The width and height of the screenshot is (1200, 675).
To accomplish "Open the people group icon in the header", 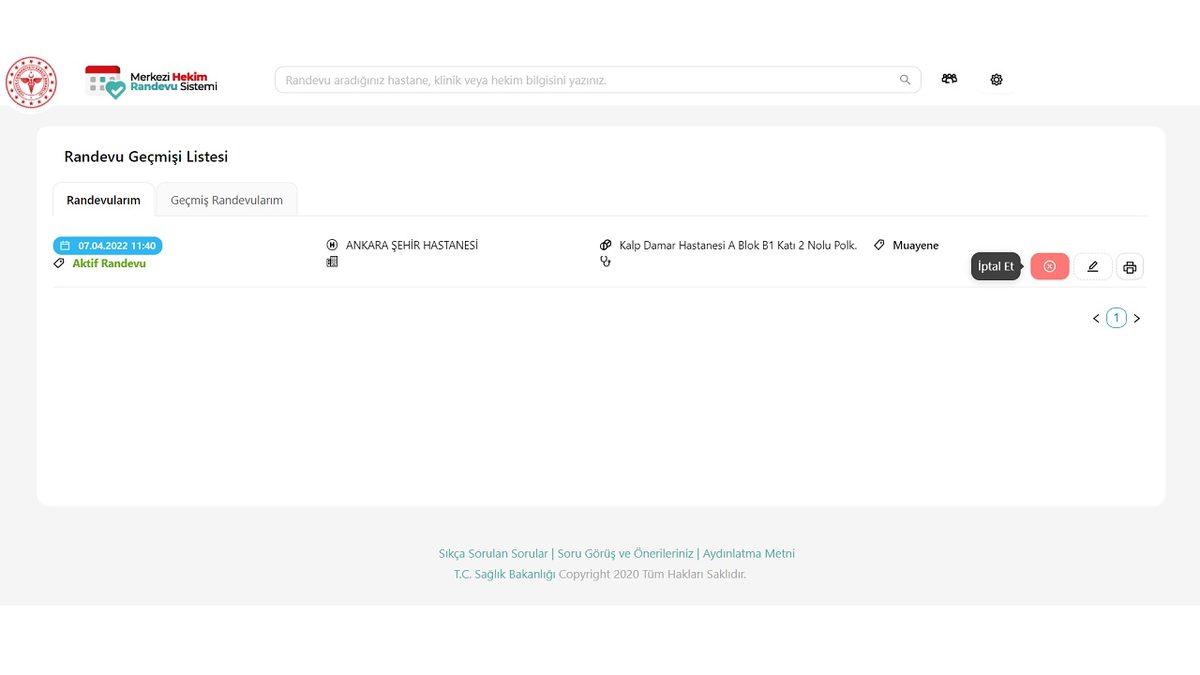I will 949,79.
